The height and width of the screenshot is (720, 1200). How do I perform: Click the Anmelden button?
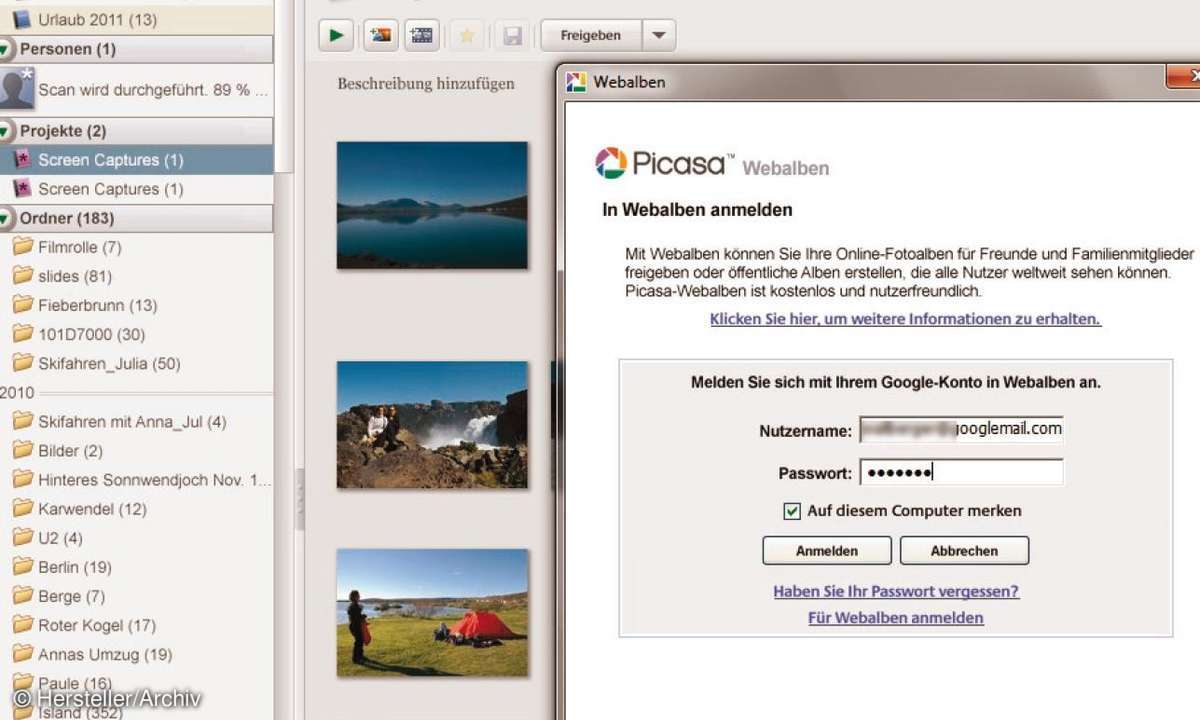(x=827, y=551)
